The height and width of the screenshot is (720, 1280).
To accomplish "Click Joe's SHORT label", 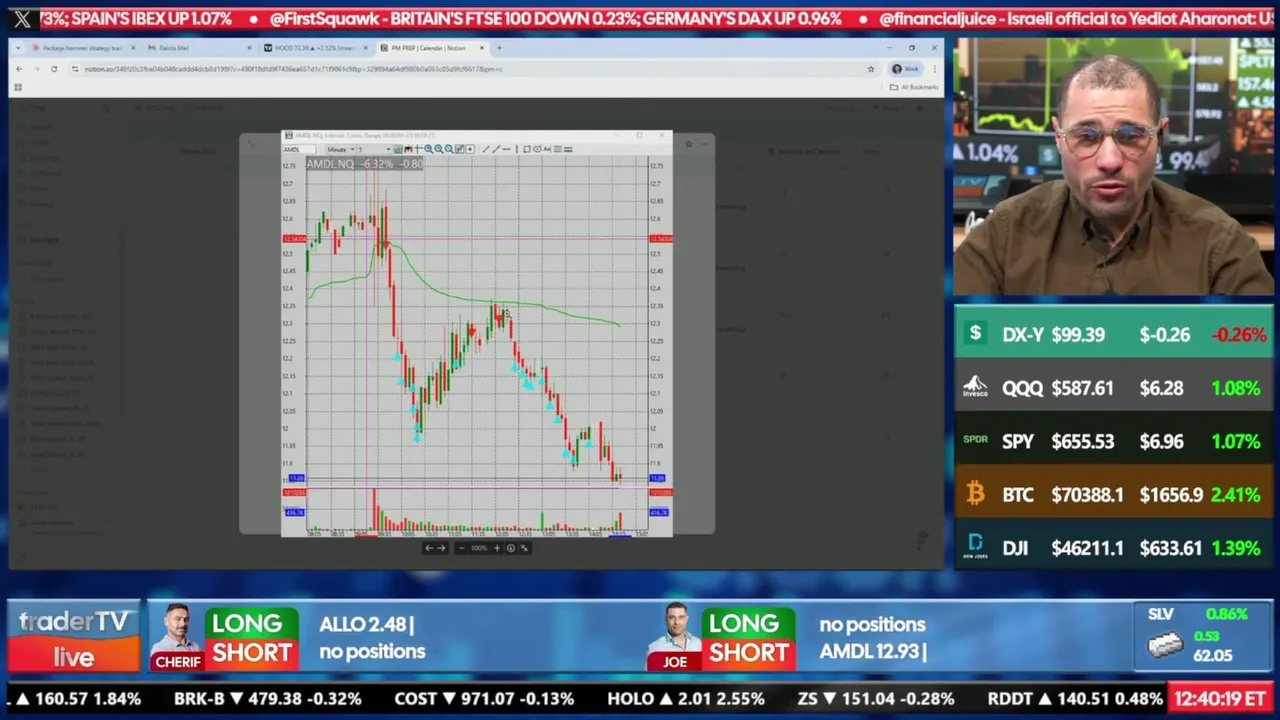I will [748, 652].
